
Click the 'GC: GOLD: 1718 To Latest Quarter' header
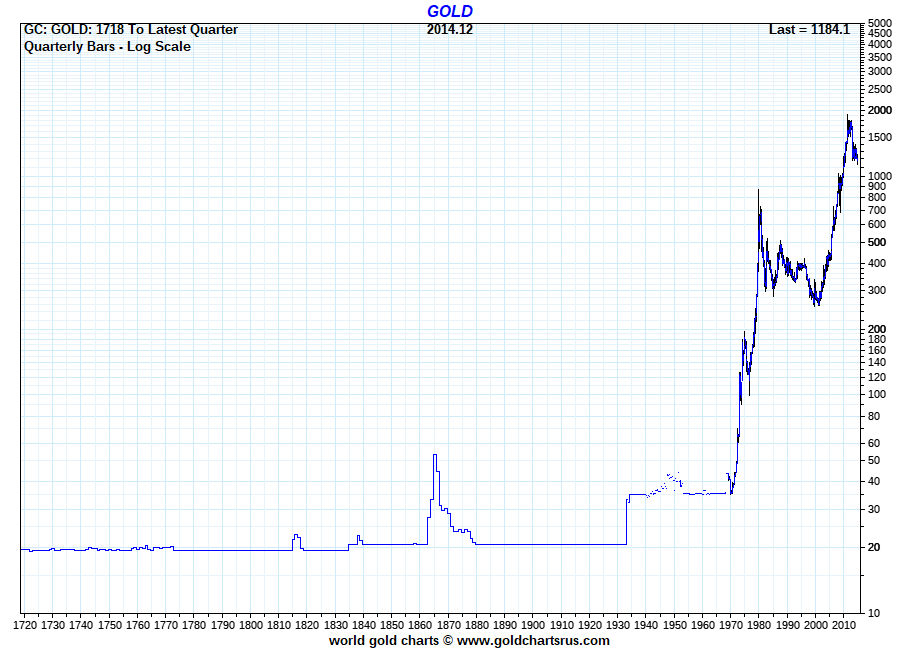click(131, 30)
